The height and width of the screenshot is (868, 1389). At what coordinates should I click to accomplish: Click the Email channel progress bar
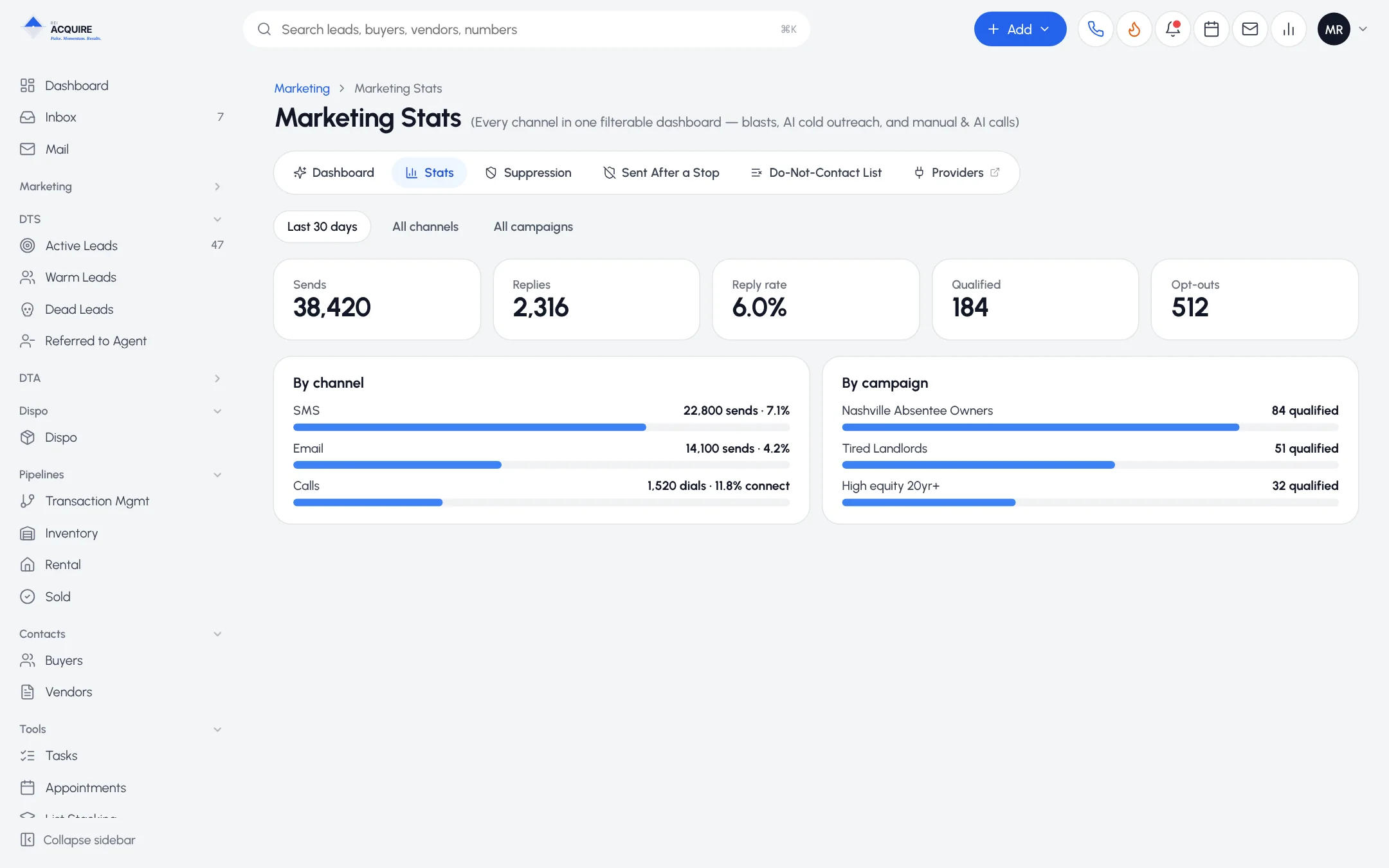click(541, 465)
